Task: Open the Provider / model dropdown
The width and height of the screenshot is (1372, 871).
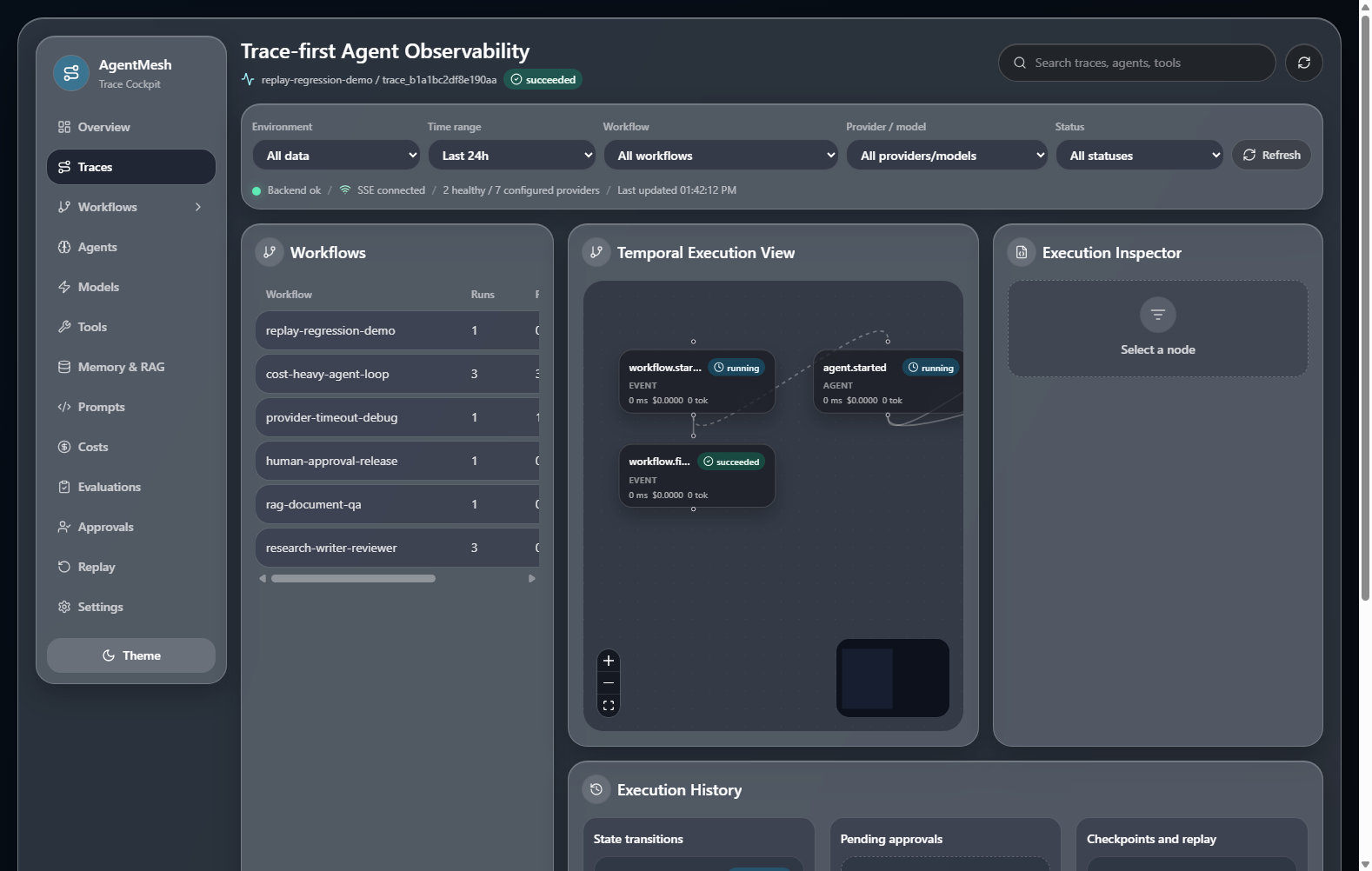Action: pos(947,156)
